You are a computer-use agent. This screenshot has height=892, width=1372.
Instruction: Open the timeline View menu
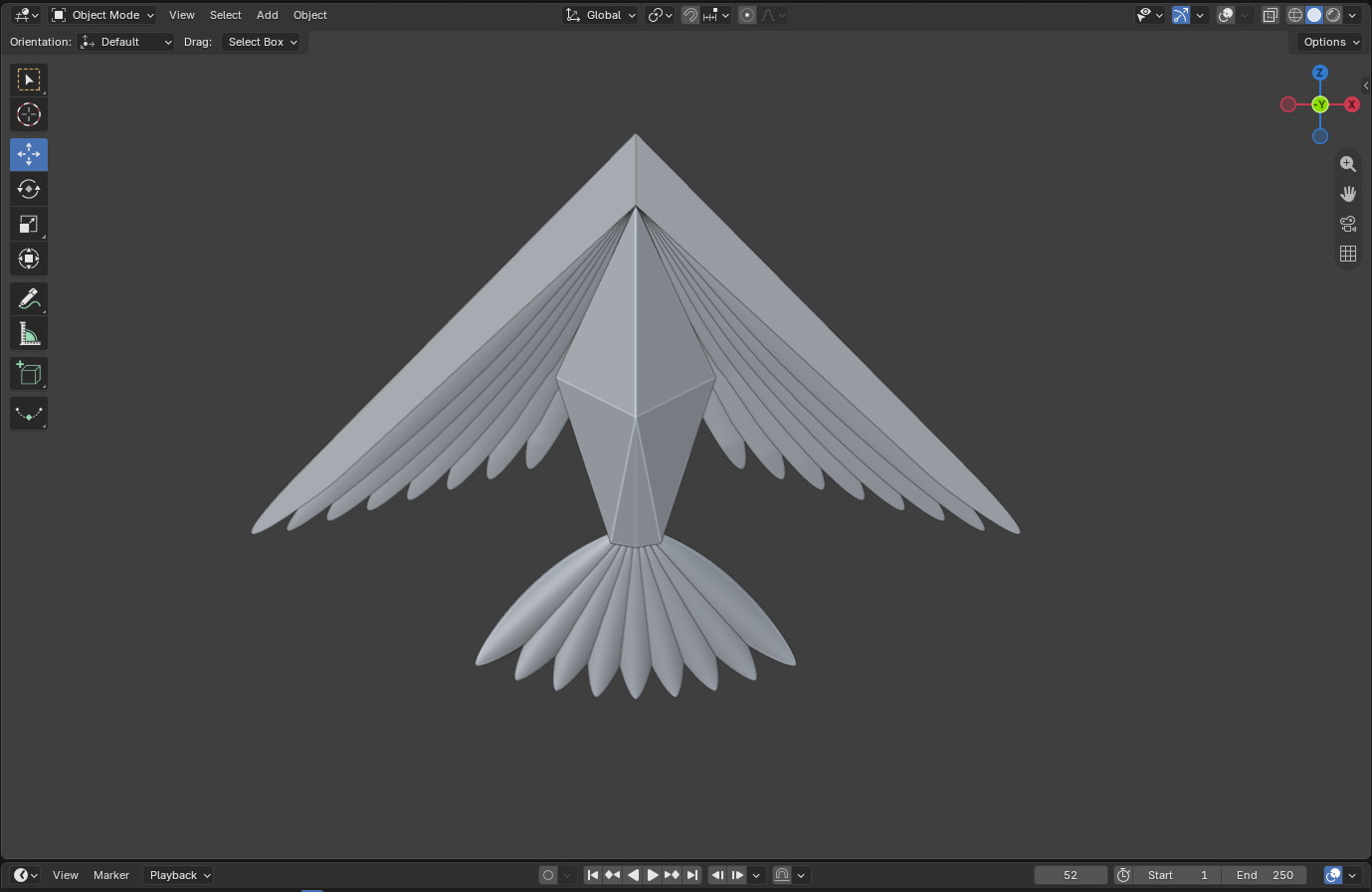click(66, 875)
